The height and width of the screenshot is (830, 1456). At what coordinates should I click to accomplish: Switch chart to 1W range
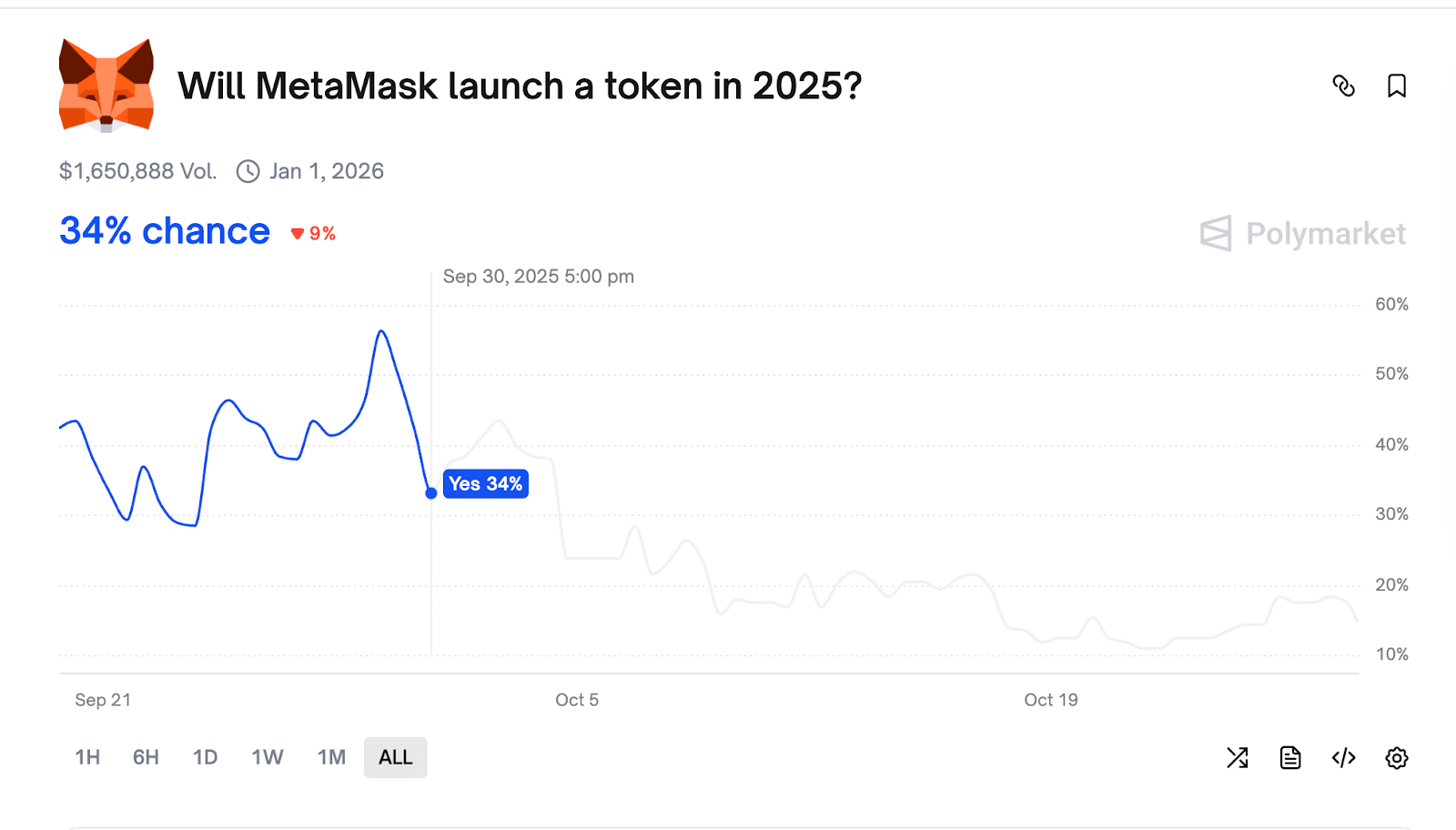268,757
